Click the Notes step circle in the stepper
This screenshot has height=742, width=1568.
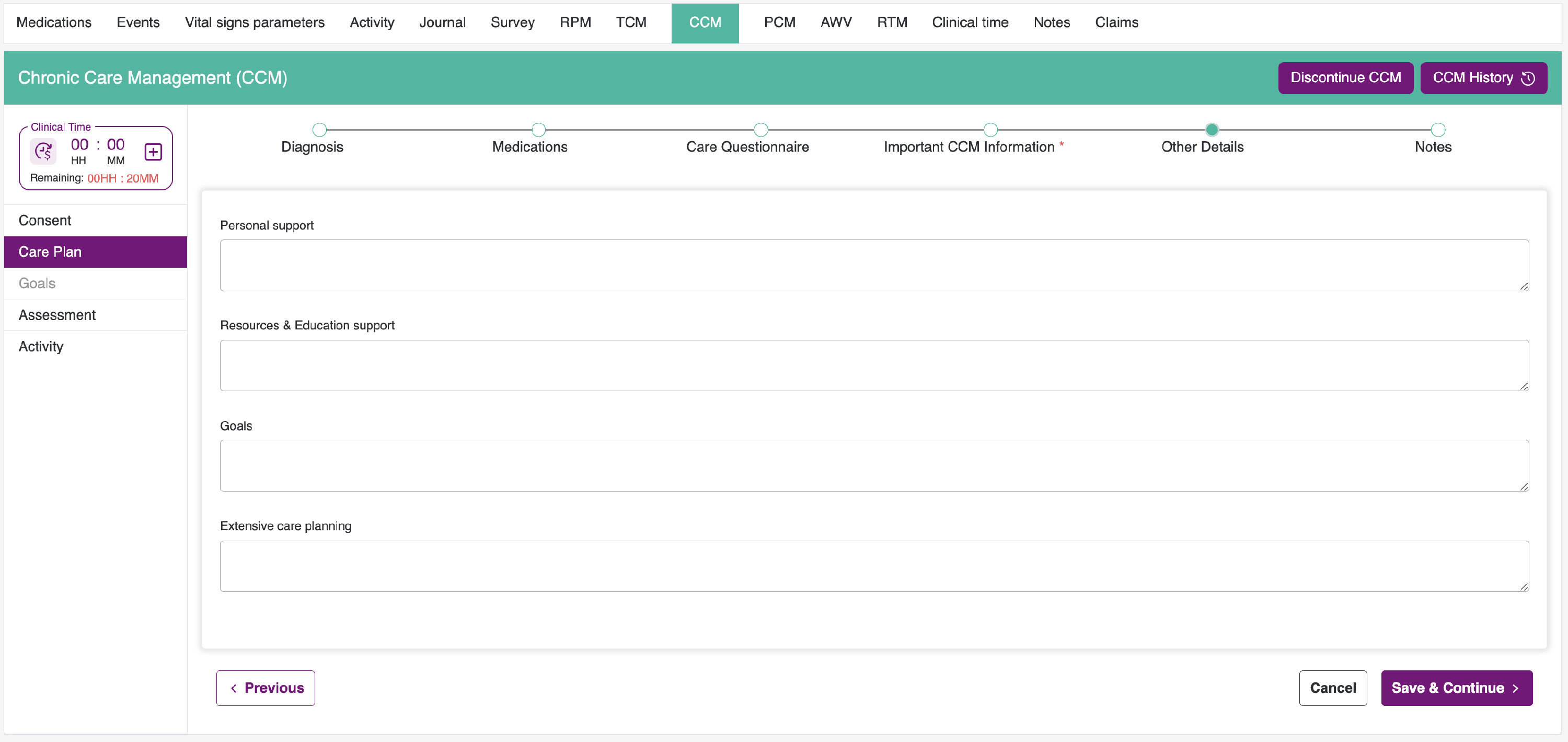pos(1438,130)
